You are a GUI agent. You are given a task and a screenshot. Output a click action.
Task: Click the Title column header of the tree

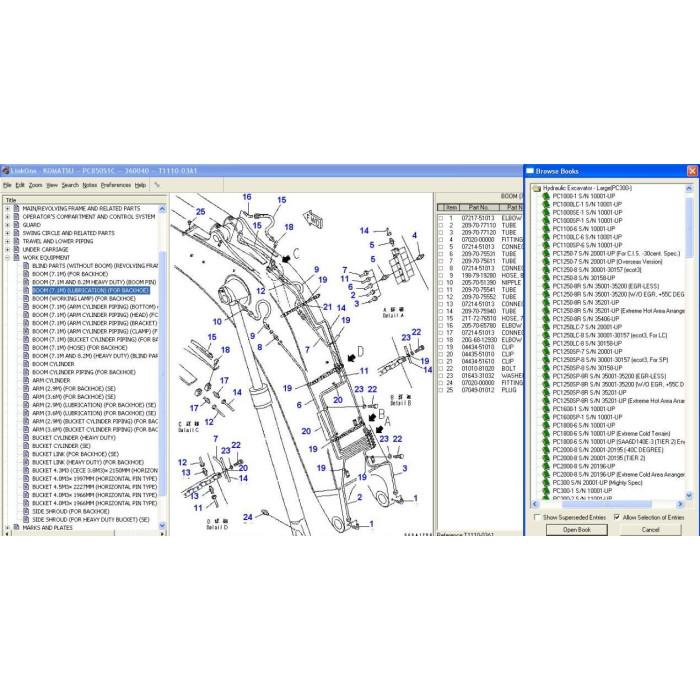tap(85, 200)
